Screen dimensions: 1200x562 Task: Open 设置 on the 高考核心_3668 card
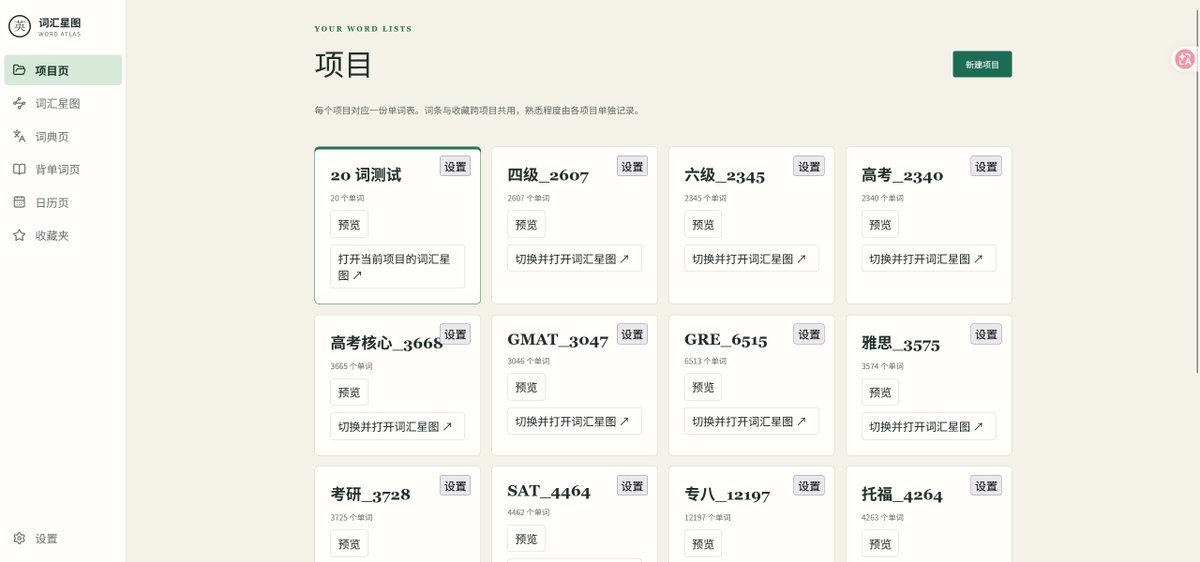tap(455, 334)
